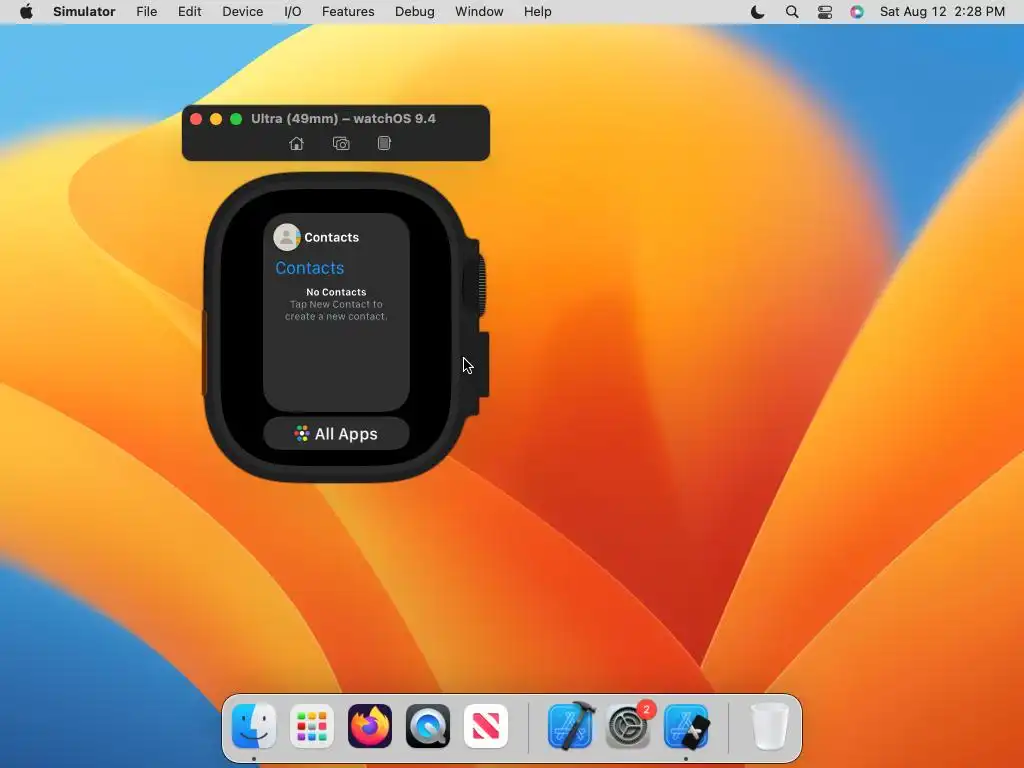Click the date and time in the menu bar
This screenshot has height=768, width=1024.
pyautogui.click(x=942, y=12)
